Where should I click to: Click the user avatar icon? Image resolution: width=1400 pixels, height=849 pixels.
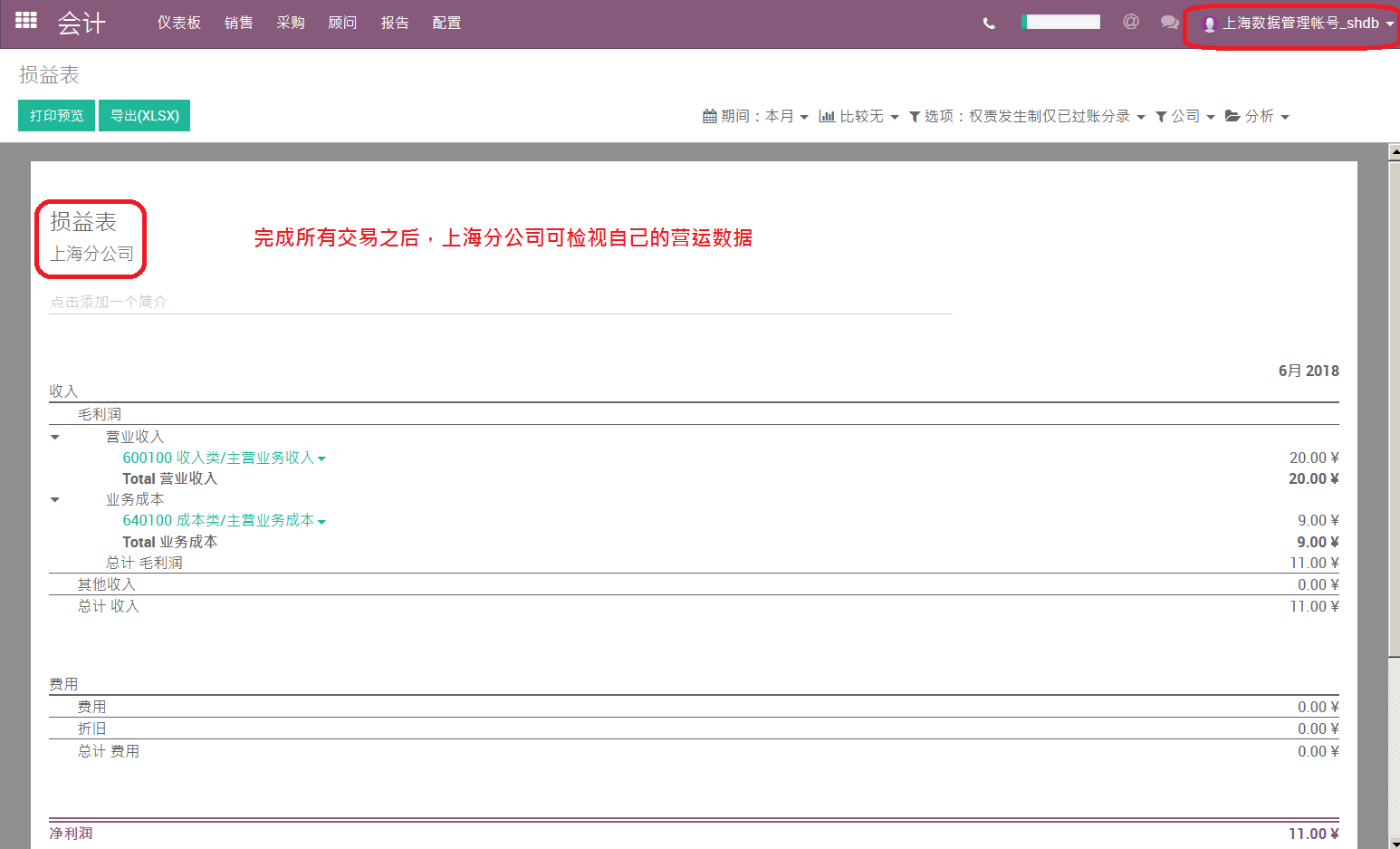pyautogui.click(x=1209, y=24)
